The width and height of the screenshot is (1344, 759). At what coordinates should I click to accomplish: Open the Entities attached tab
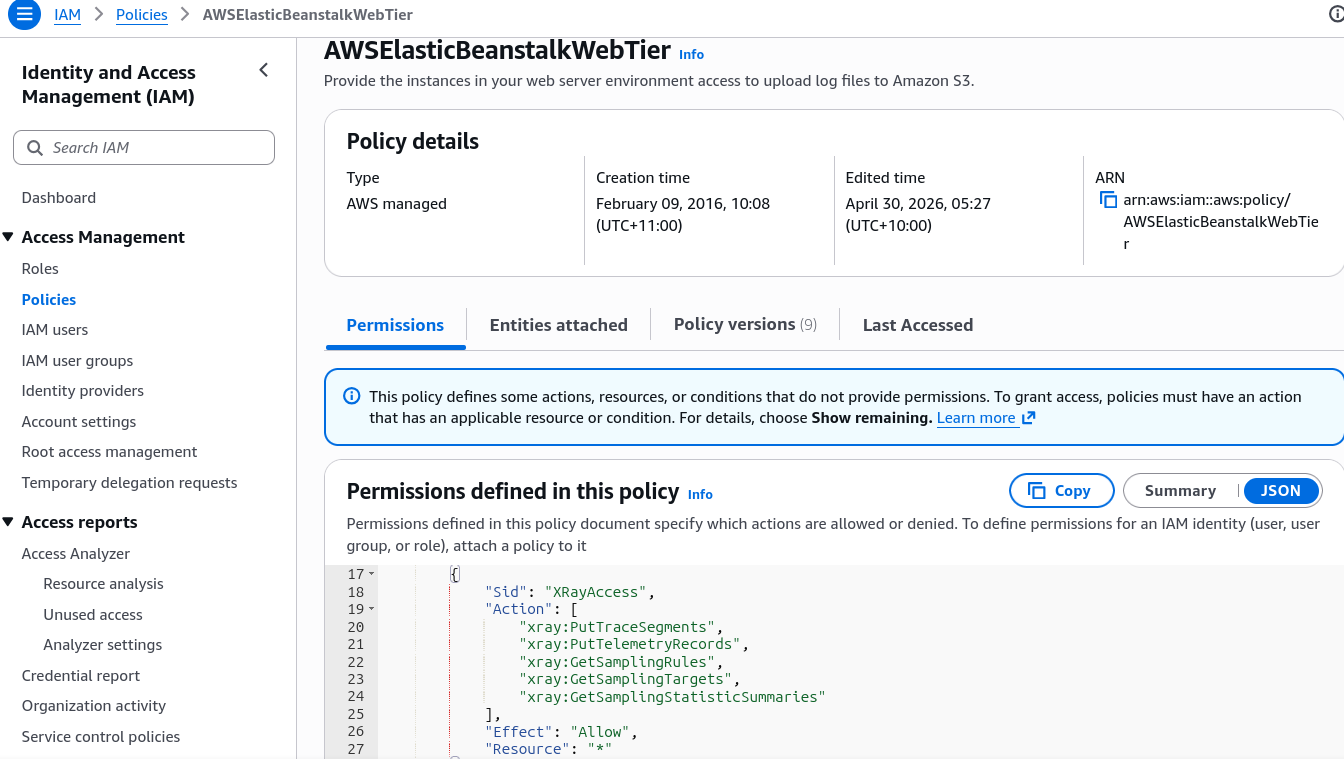click(559, 325)
